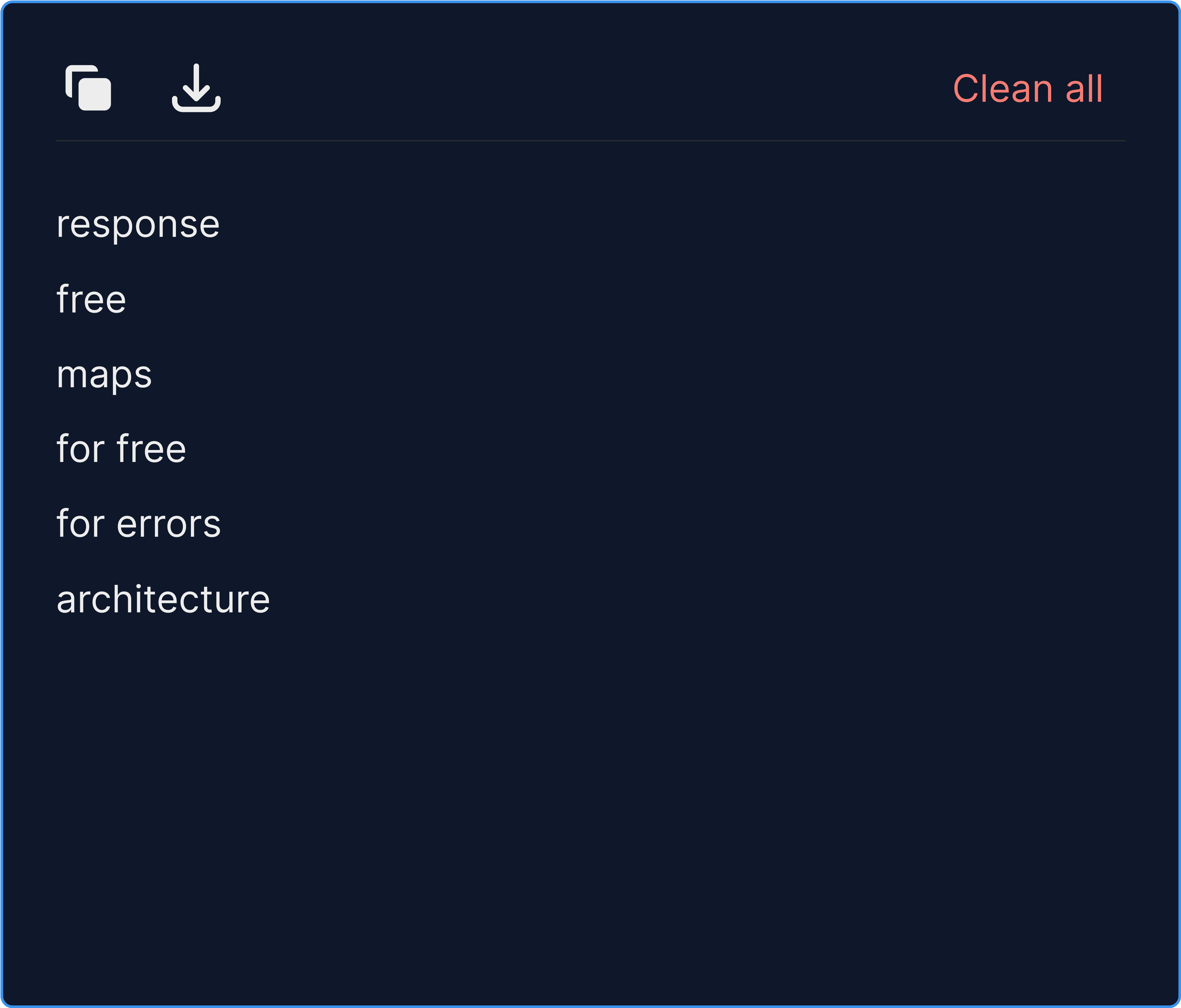Select the 'maps' list item

point(104,373)
